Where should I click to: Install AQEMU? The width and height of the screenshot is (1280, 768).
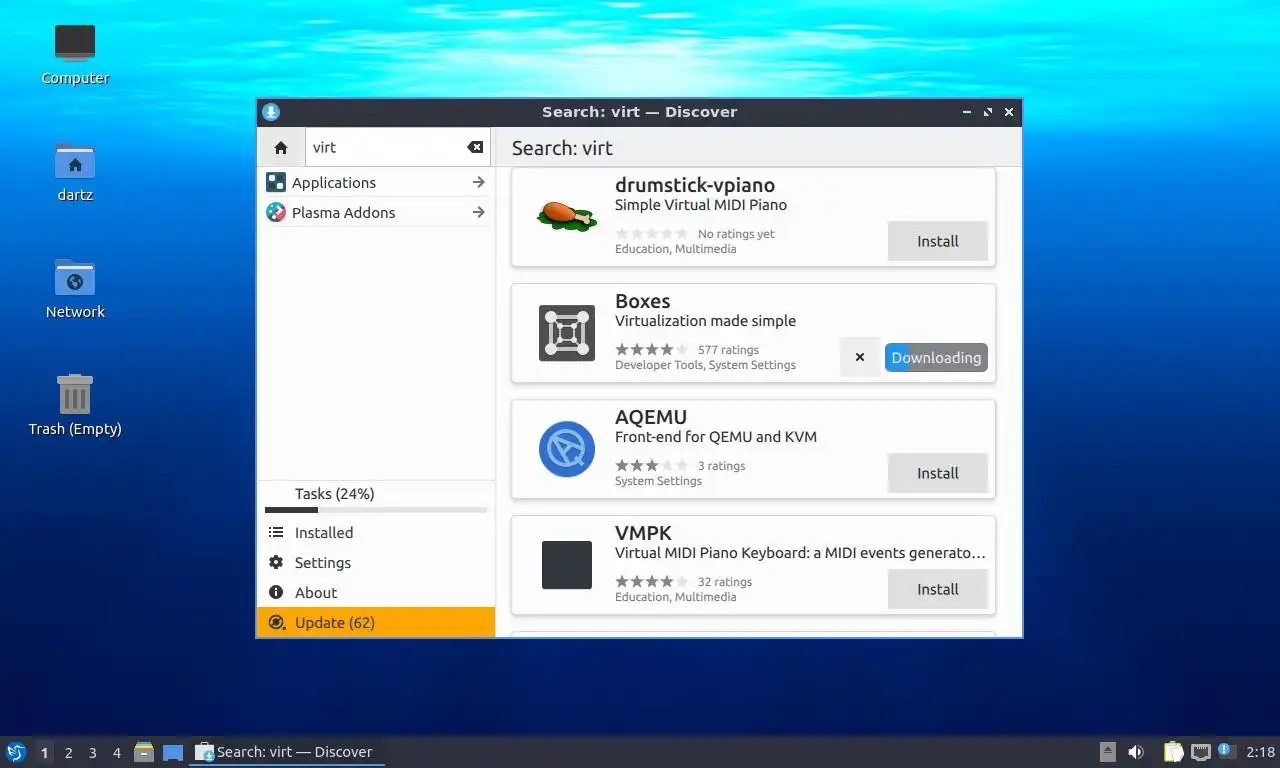click(938, 473)
